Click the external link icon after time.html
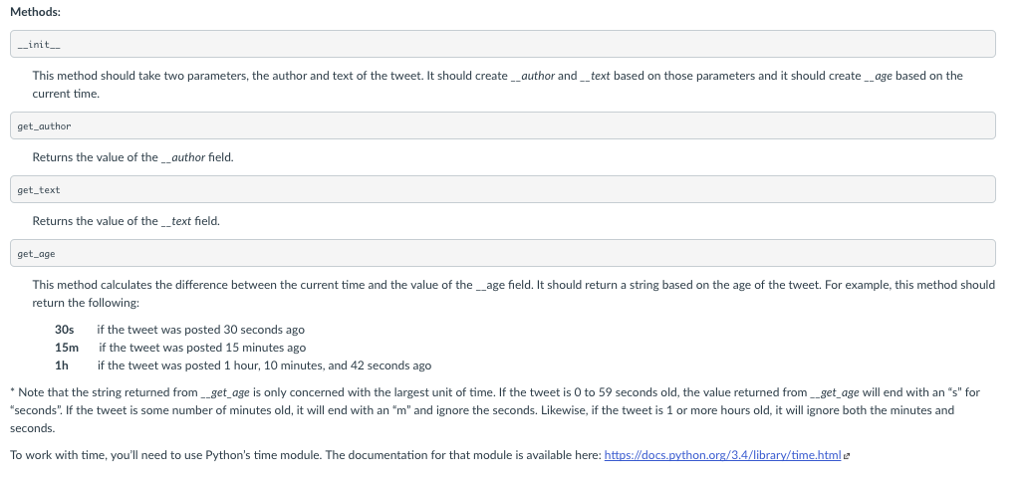This screenshot has width=1024, height=484. [846, 456]
